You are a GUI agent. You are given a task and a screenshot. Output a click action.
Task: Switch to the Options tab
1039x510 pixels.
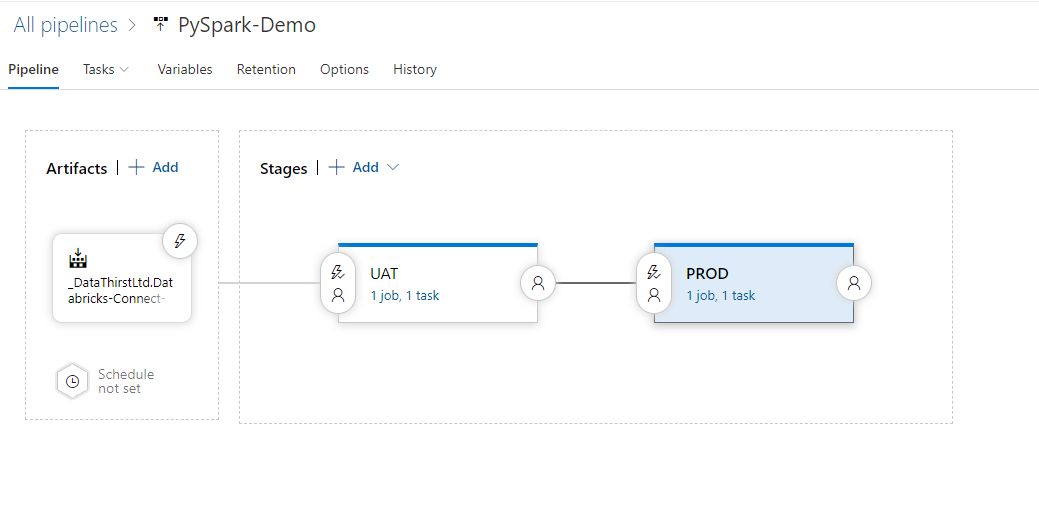point(345,70)
